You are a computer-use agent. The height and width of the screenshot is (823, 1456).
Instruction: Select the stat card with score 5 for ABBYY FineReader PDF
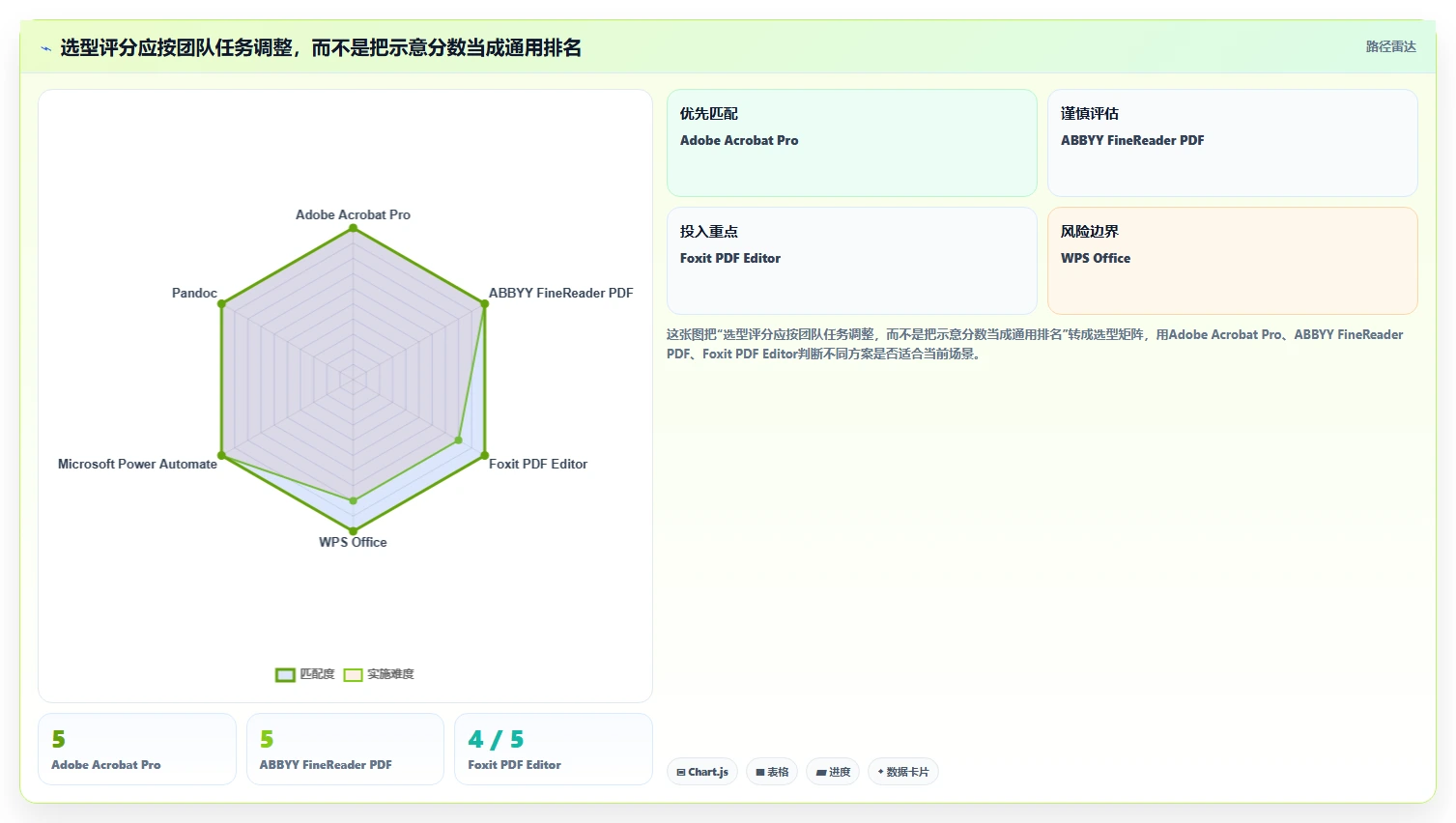pyautogui.click(x=345, y=749)
